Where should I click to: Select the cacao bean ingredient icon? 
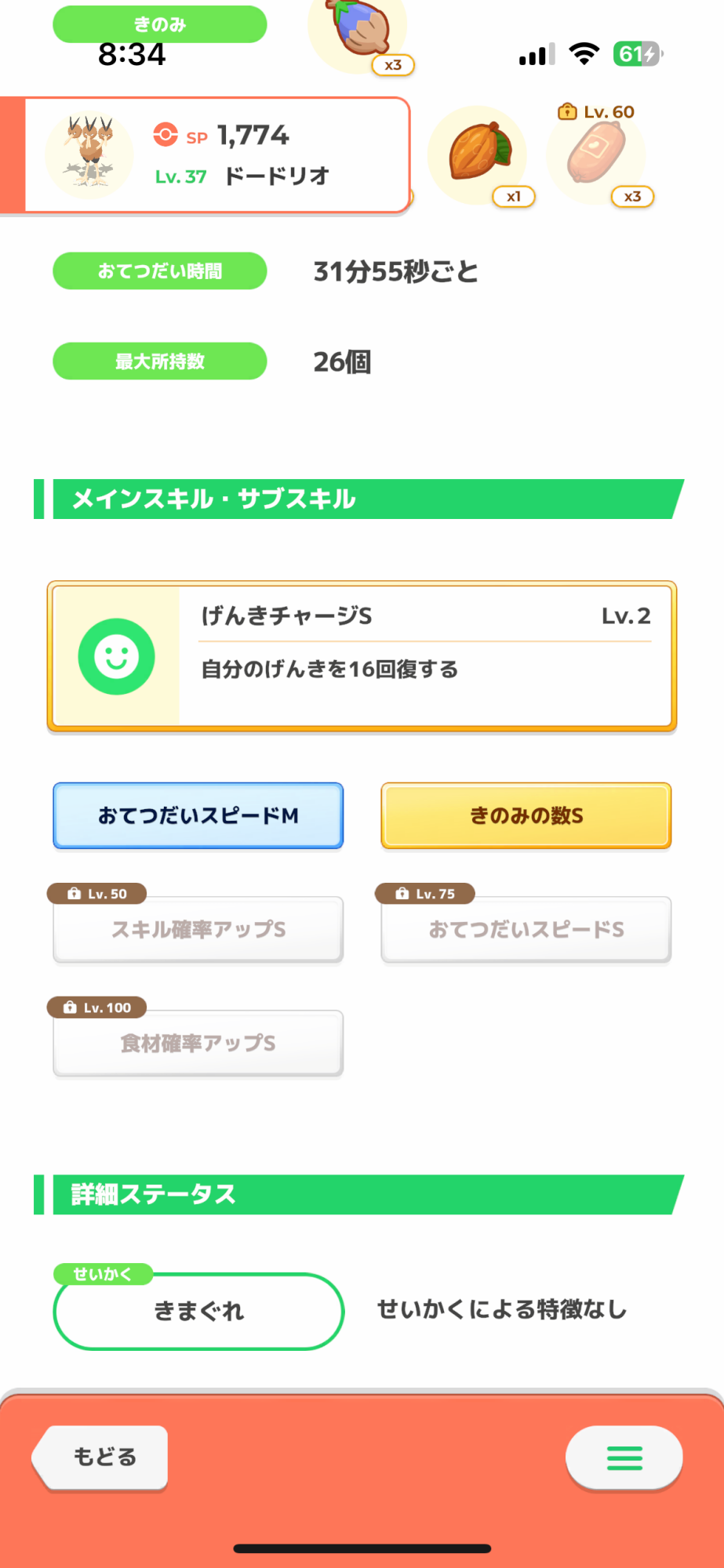478,153
